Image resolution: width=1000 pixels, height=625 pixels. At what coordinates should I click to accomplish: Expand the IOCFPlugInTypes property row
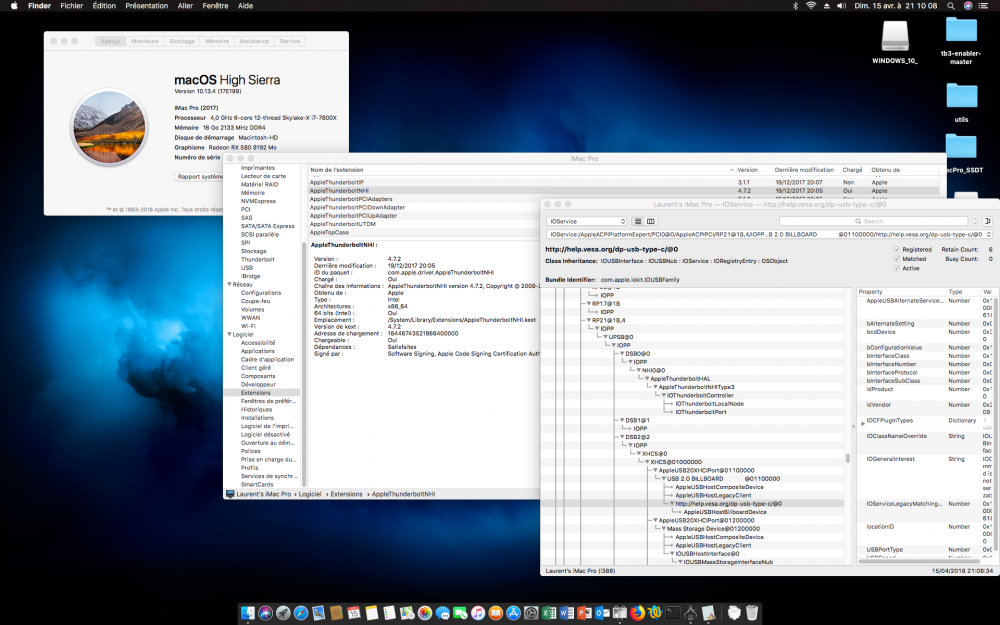863,423
